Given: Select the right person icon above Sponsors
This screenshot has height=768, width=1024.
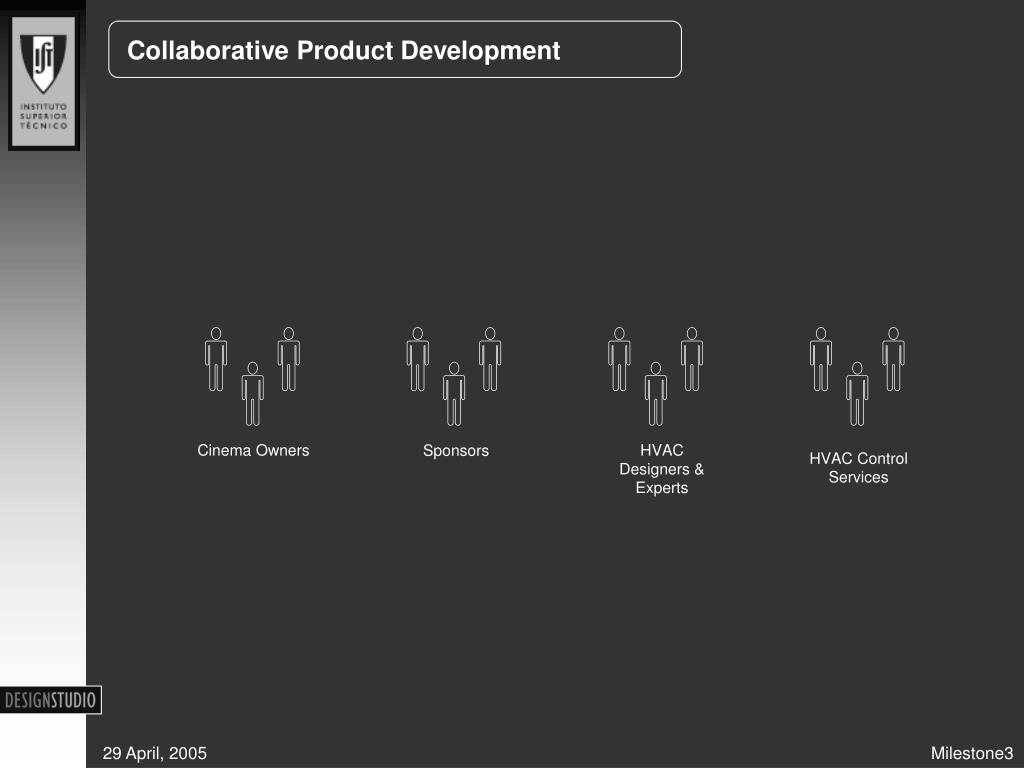Looking at the screenshot, I should click(x=490, y=359).
